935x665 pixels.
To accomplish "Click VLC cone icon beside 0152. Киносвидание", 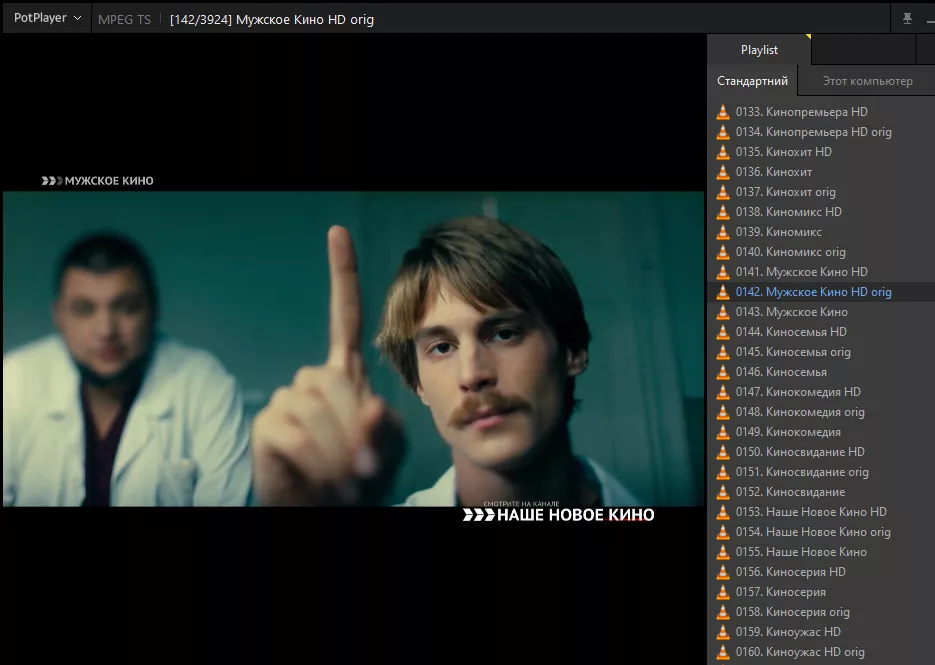I will pyautogui.click(x=723, y=492).
